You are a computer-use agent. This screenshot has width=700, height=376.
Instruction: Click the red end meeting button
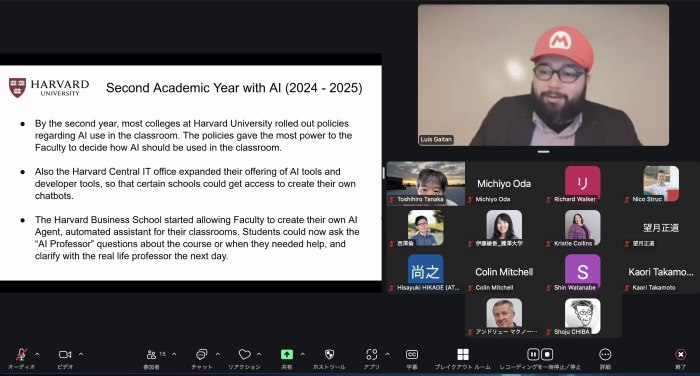click(680, 355)
